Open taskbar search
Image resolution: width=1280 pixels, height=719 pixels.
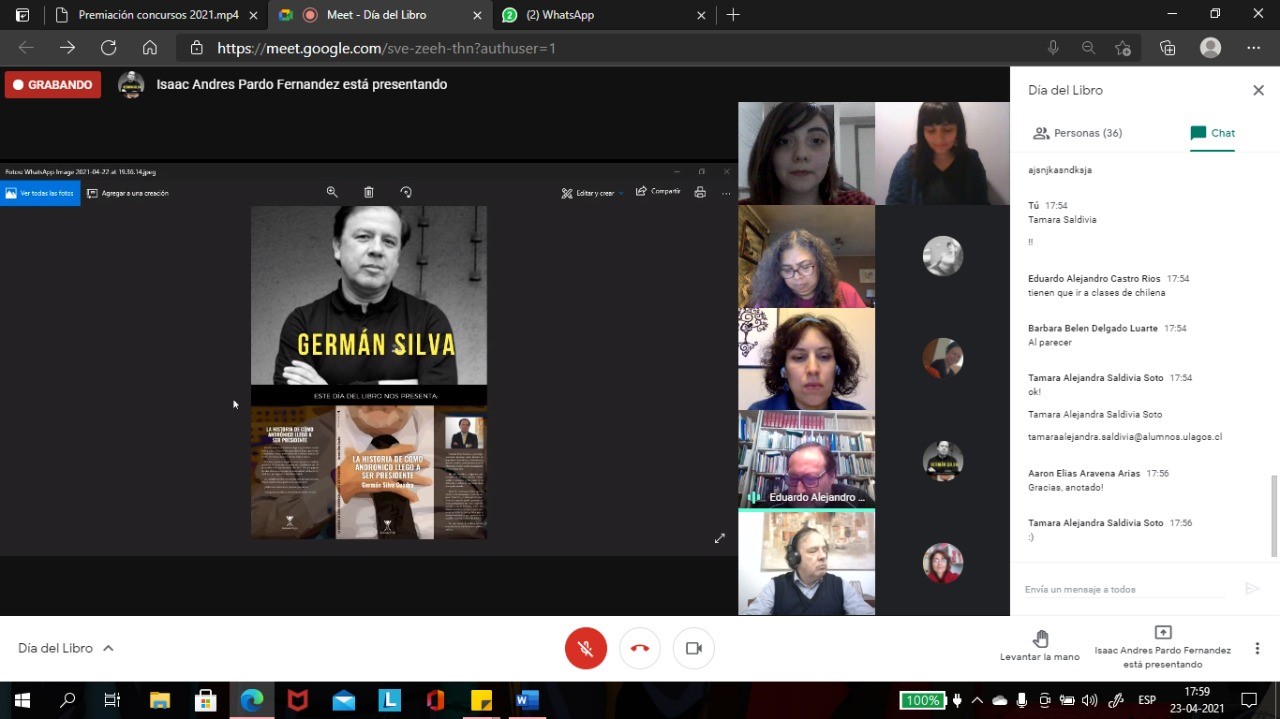click(67, 700)
